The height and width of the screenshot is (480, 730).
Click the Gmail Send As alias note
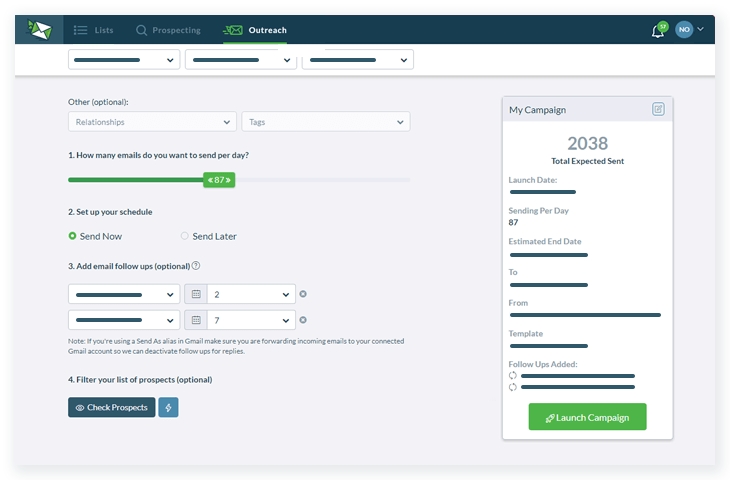coord(236,346)
